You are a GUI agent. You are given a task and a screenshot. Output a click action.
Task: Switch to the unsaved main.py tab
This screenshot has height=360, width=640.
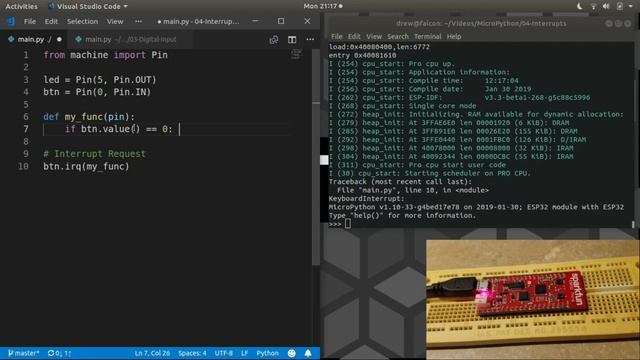[x=34, y=39]
